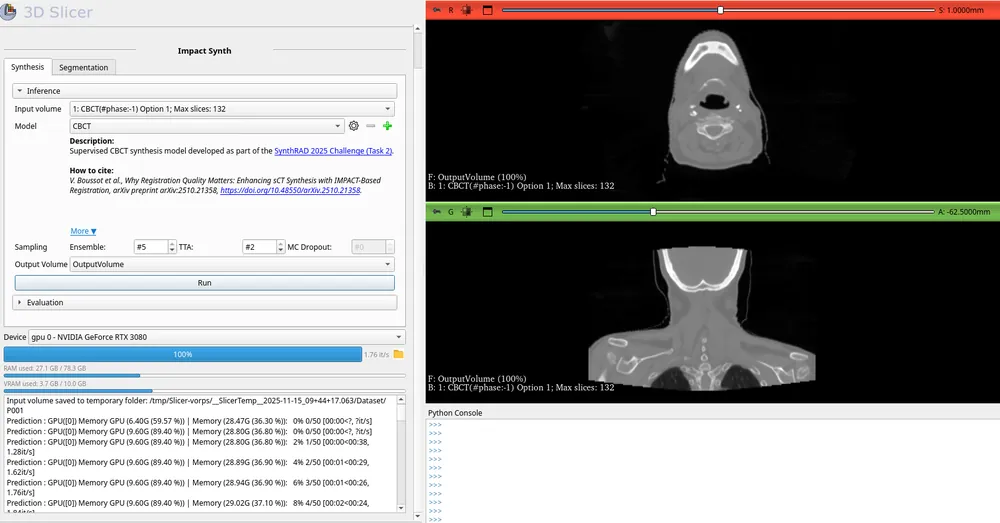Open the Device dropdown showing NVIDIA GeForce RTX 3080
The image size is (1000, 523).
[217, 337]
